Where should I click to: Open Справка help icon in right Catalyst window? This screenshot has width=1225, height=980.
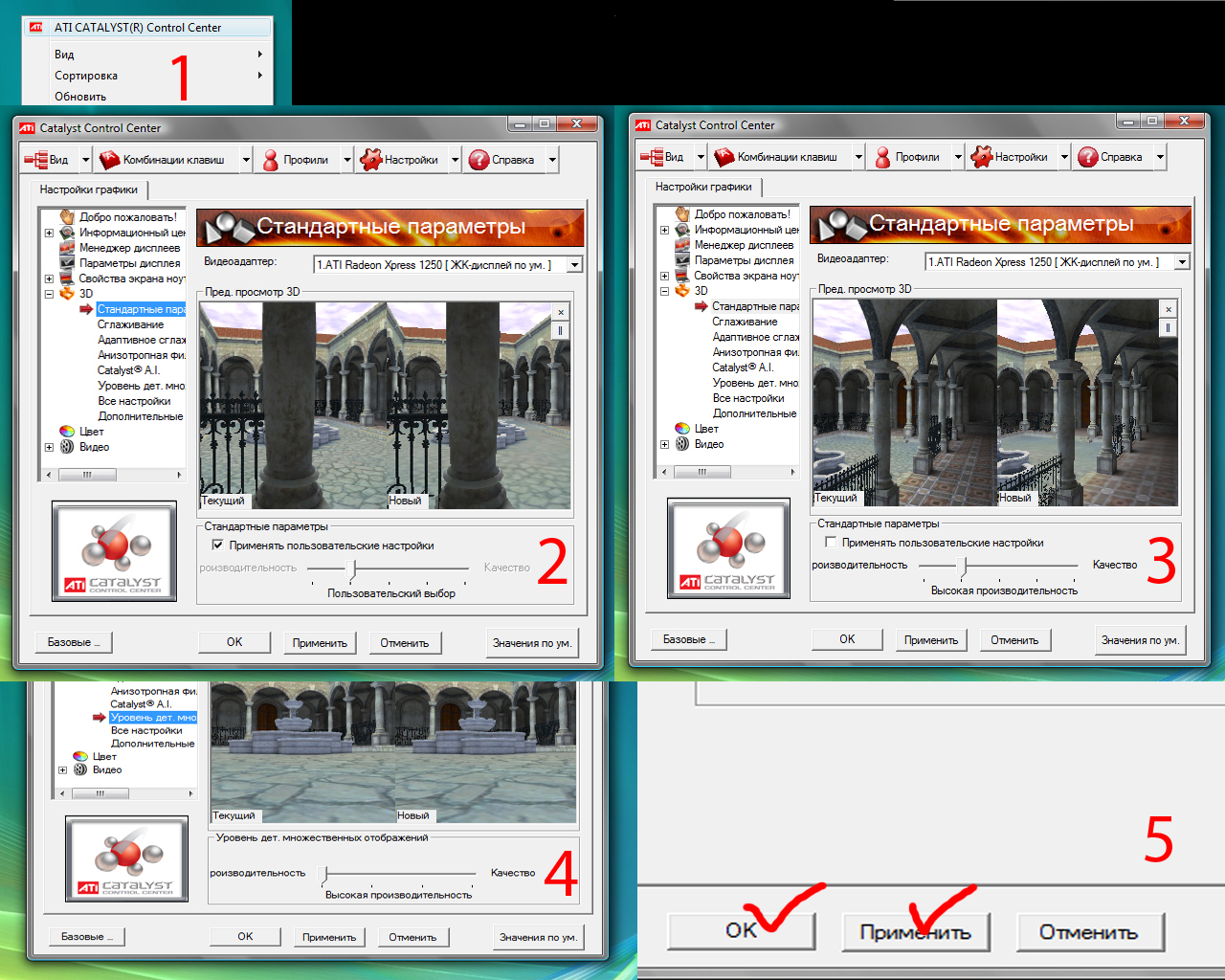(1087, 157)
